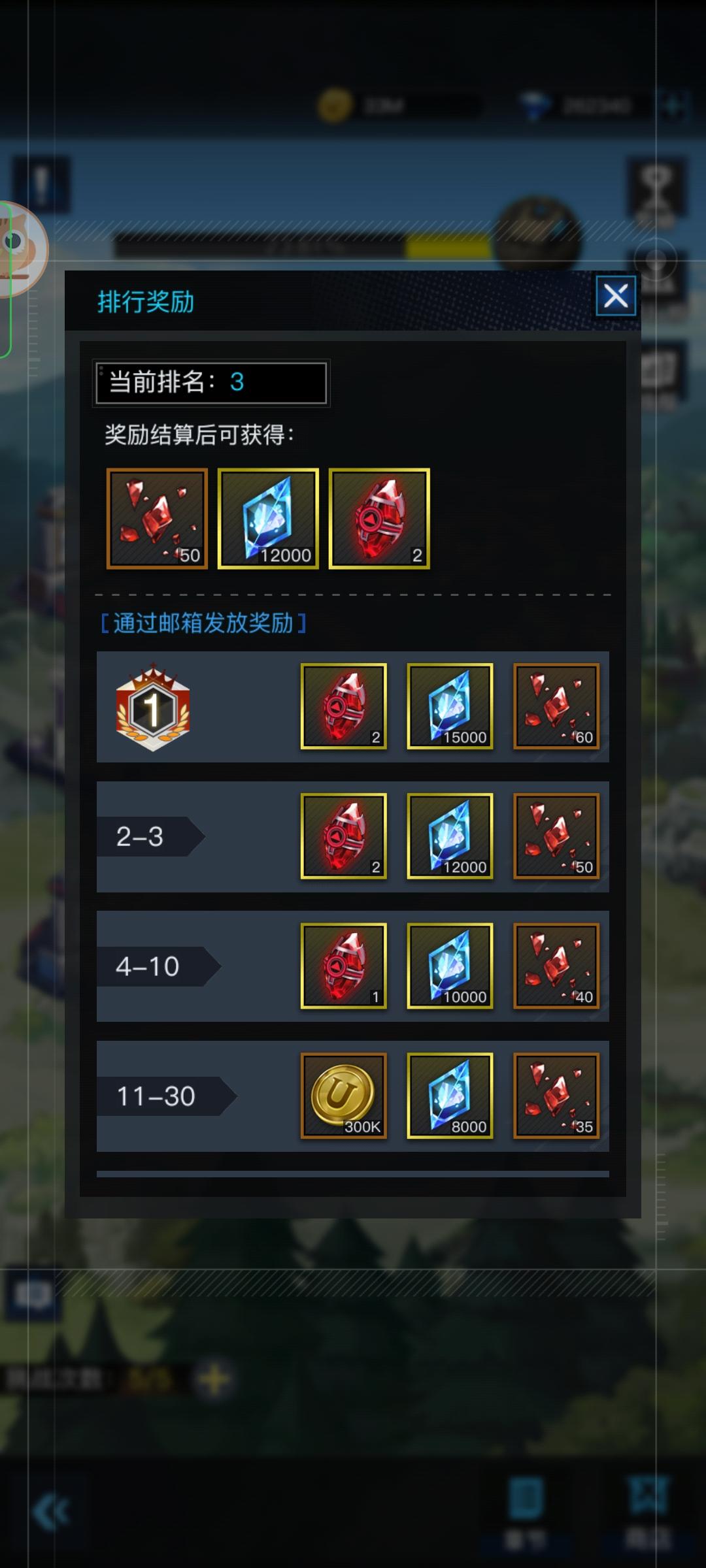Select rank 4-10 red shards 40 reward
The height and width of the screenshot is (1568, 706).
(556, 966)
